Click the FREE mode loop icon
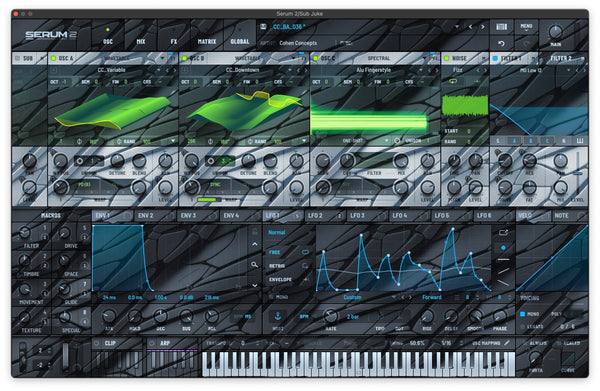The height and width of the screenshot is (391, 600). (305, 252)
